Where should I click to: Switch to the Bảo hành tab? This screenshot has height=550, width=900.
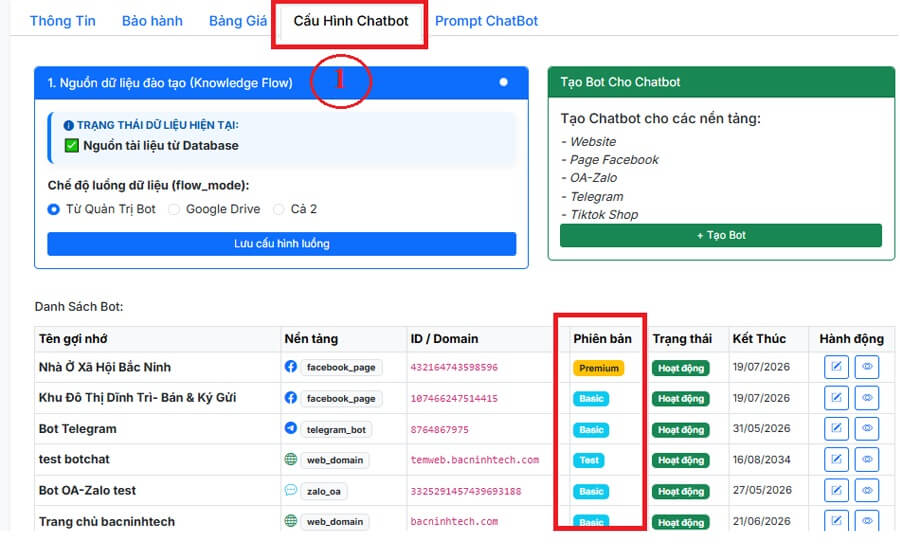point(152,21)
